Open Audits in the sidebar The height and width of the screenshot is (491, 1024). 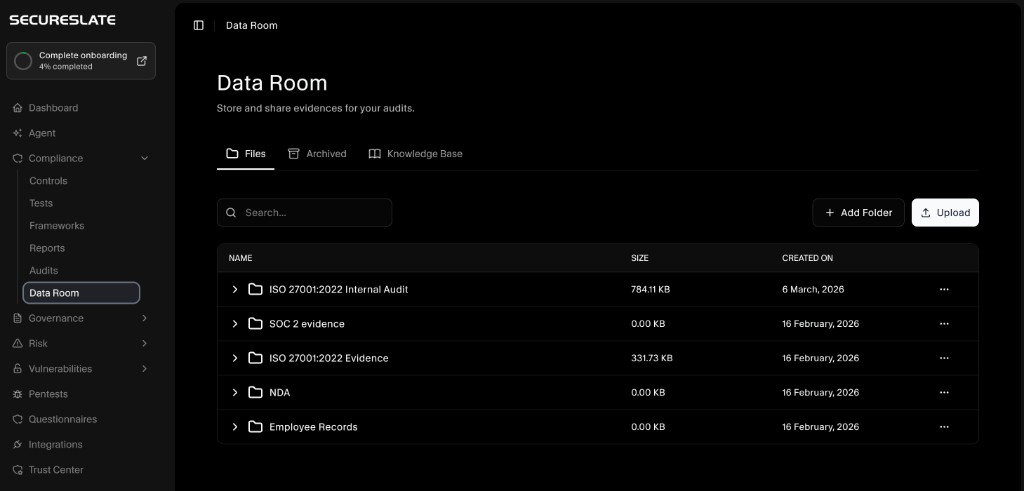[x=44, y=270]
